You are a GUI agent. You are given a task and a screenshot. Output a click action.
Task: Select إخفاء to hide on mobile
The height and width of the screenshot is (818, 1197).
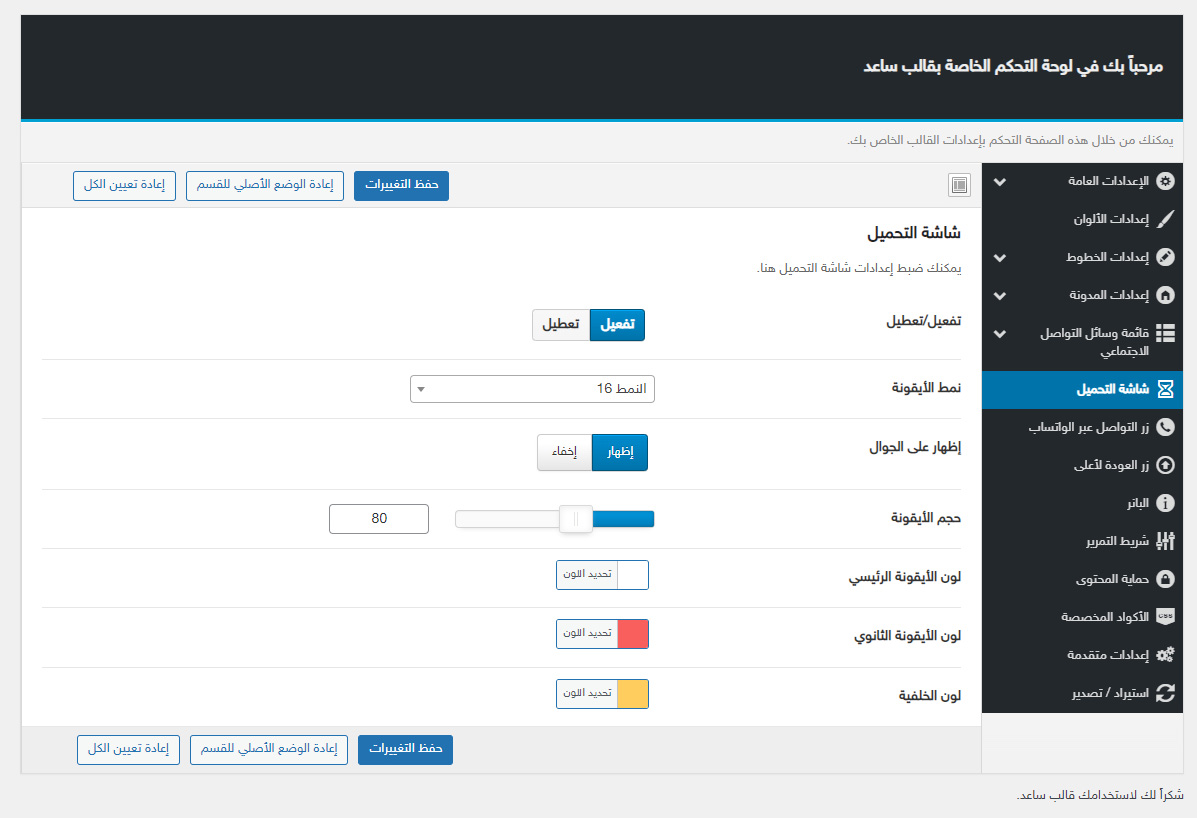pos(565,452)
